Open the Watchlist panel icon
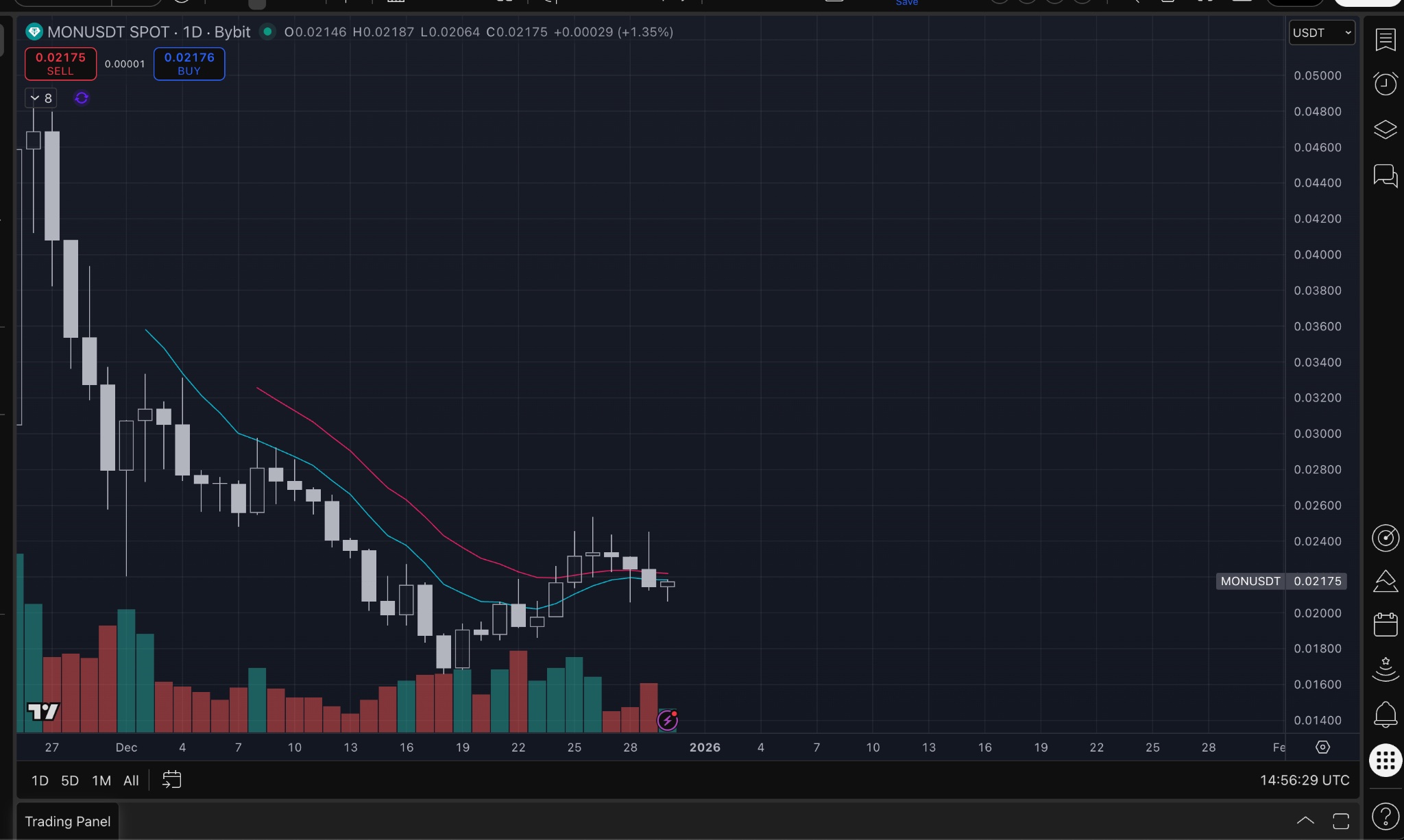The width and height of the screenshot is (1404, 840). (1385, 40)
